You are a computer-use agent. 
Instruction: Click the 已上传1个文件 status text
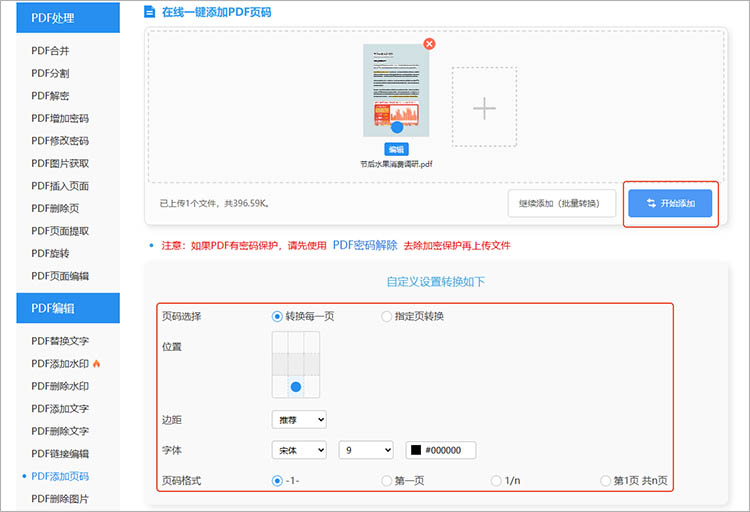pos(214,203)
